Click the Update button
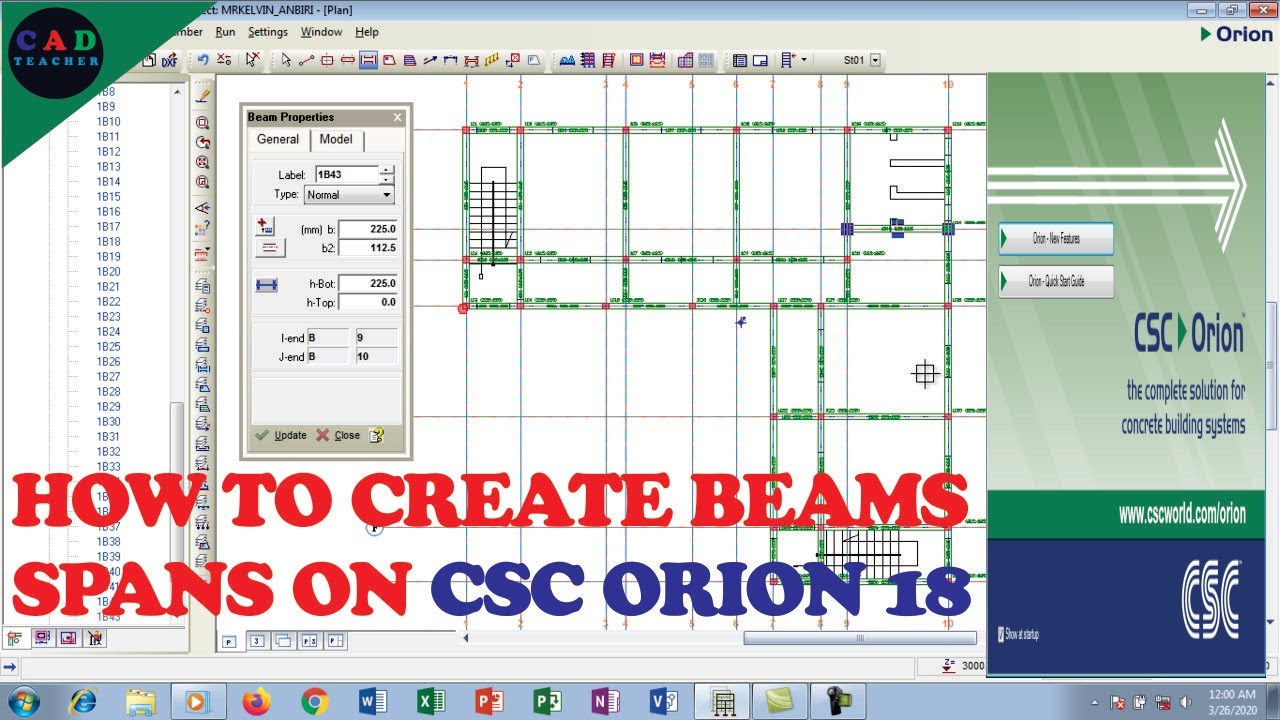 281,435
